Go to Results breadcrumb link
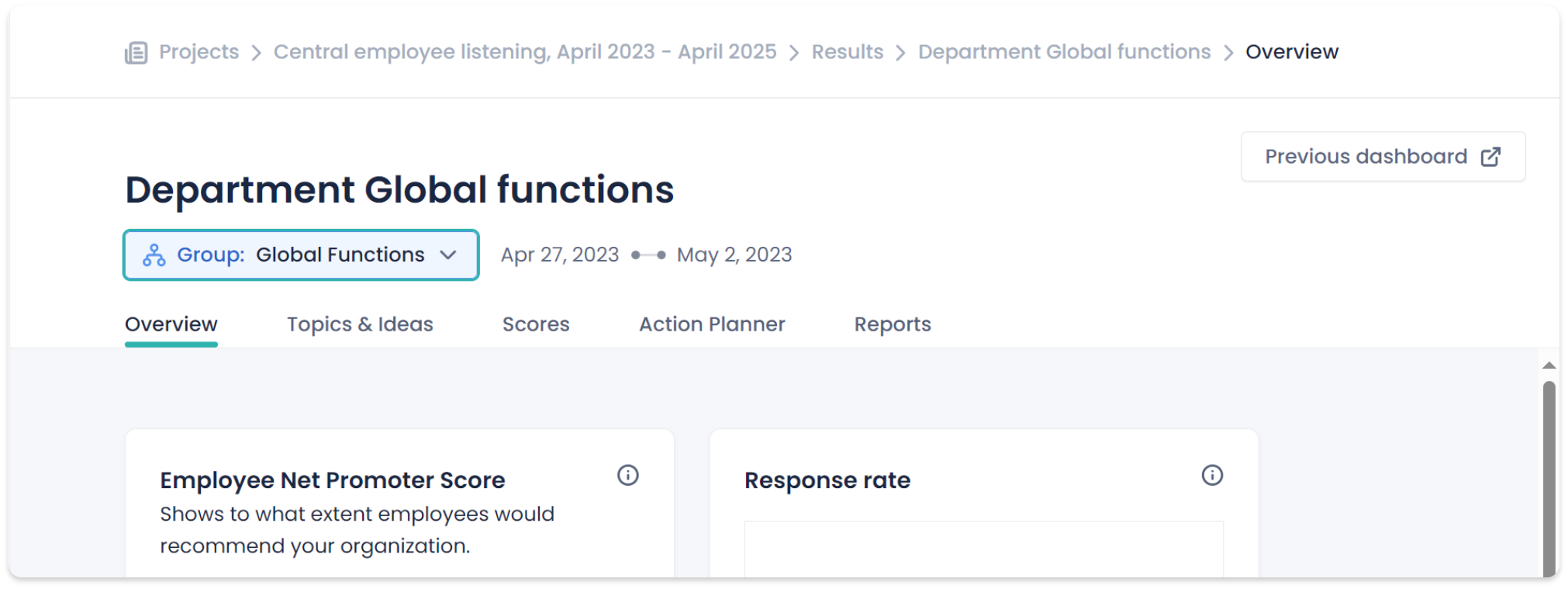 (x=847, y=52)
